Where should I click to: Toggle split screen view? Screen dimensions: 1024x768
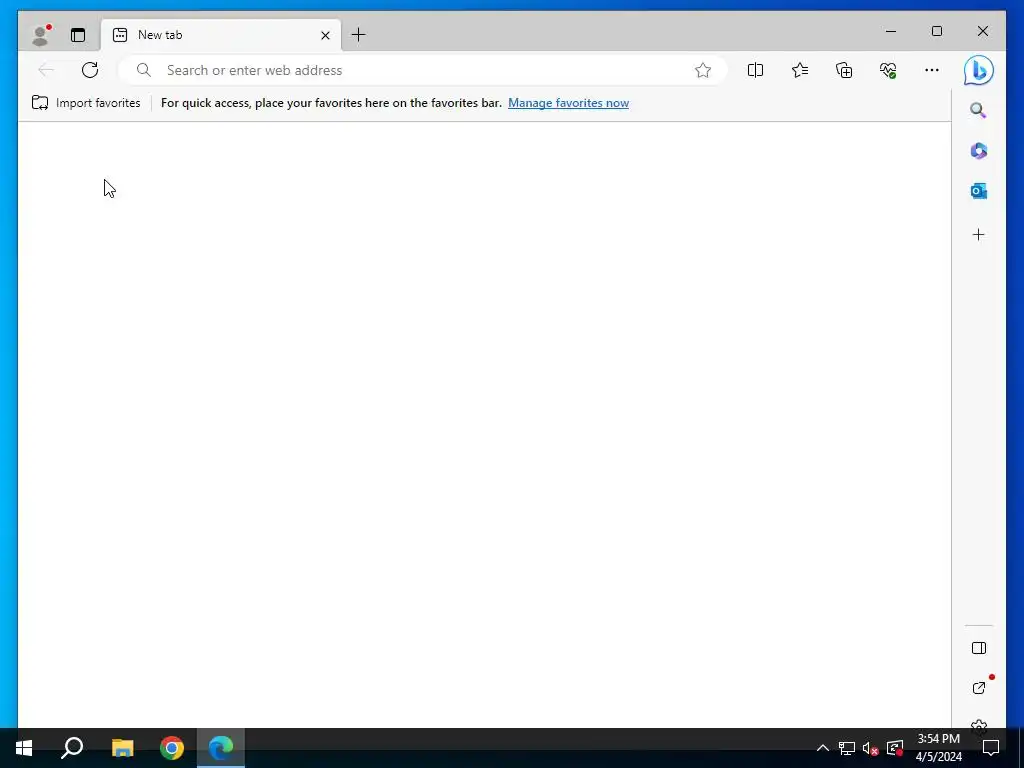pyautogui.click(x=756, y=70)
